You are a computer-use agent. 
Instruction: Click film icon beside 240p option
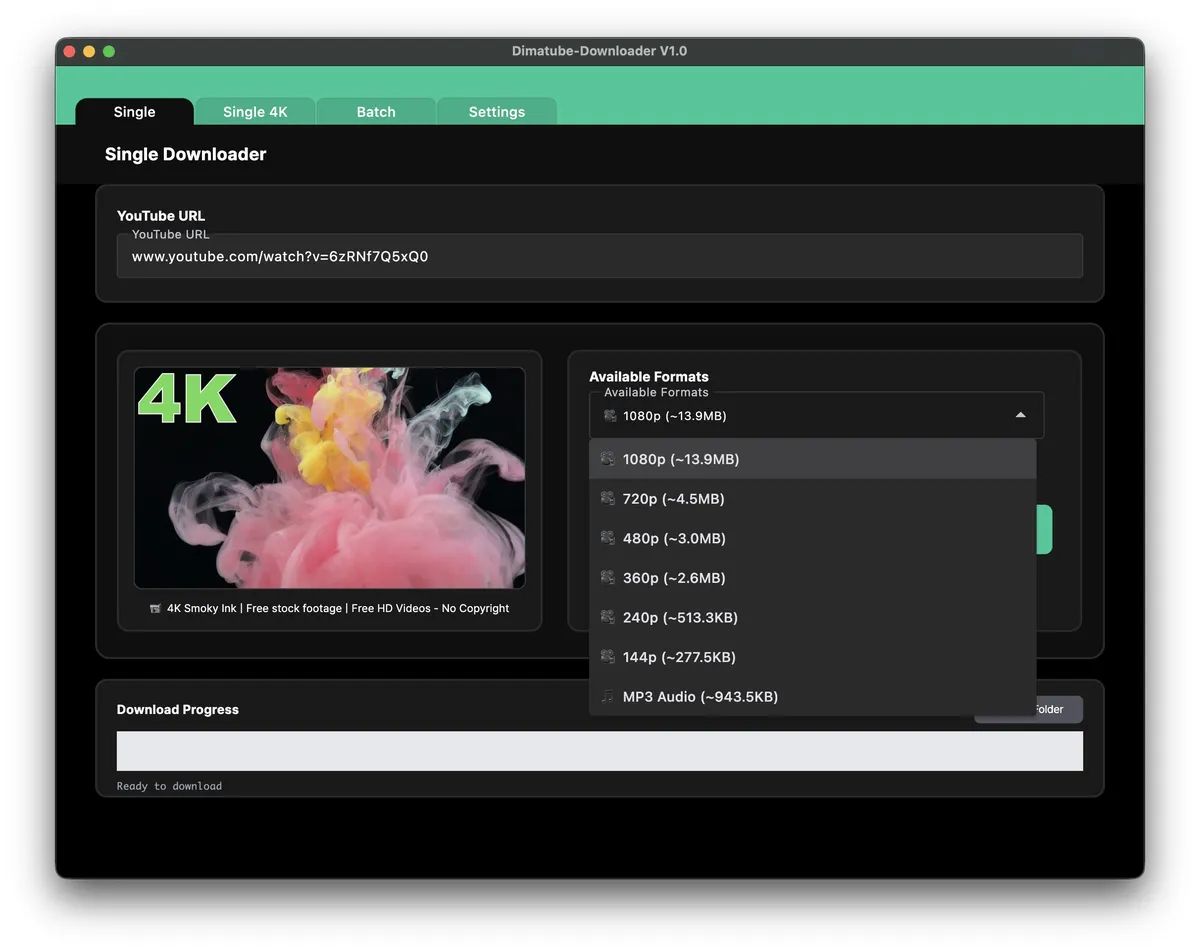coord(607,617)
